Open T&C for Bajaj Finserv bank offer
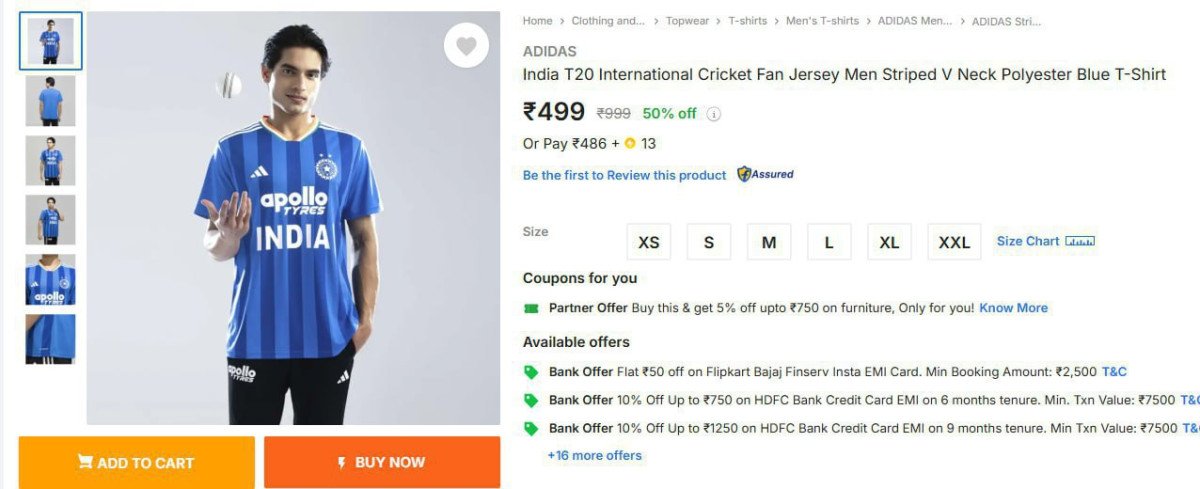 click(x=1114, y=372)
